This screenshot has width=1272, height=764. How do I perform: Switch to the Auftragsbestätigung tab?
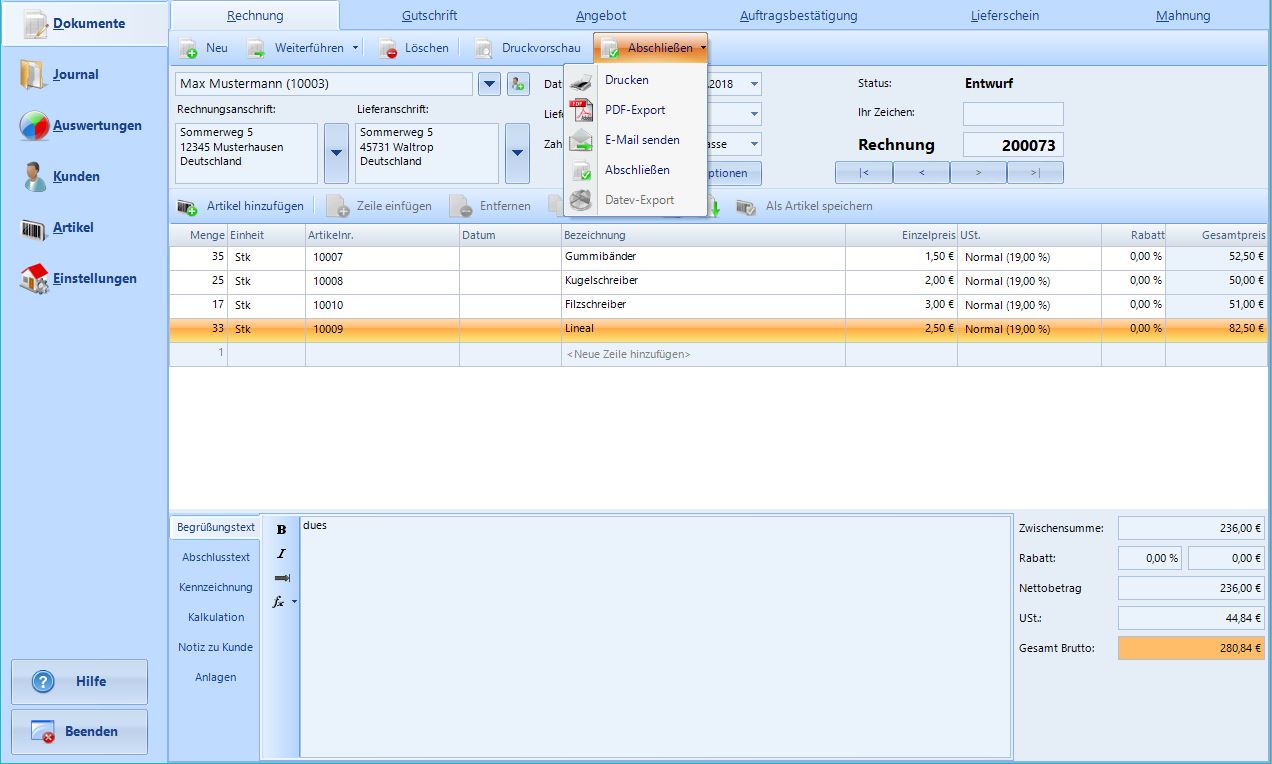coord(799,15)
